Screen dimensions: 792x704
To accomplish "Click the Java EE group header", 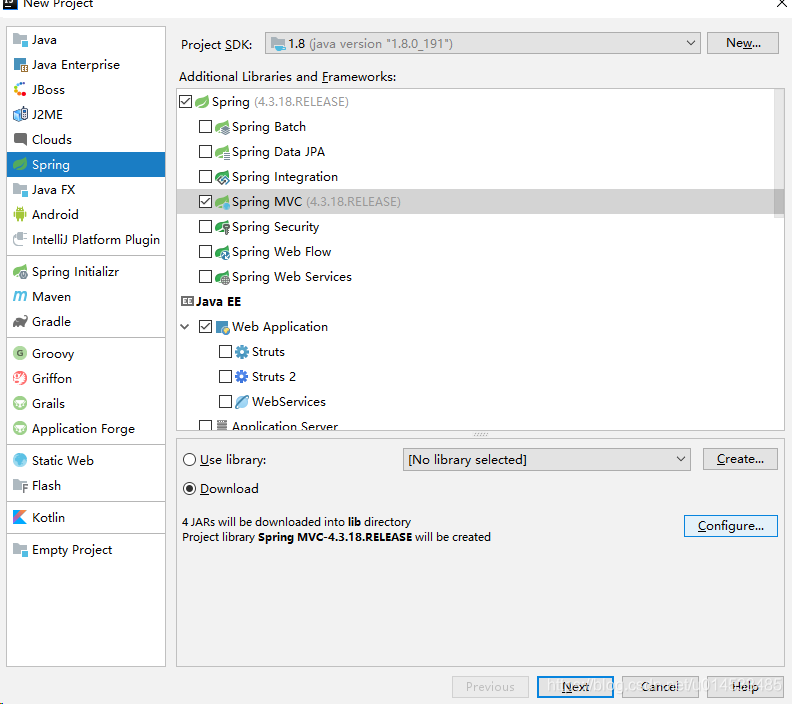I will pyautogui.click(x=211, y=301).
